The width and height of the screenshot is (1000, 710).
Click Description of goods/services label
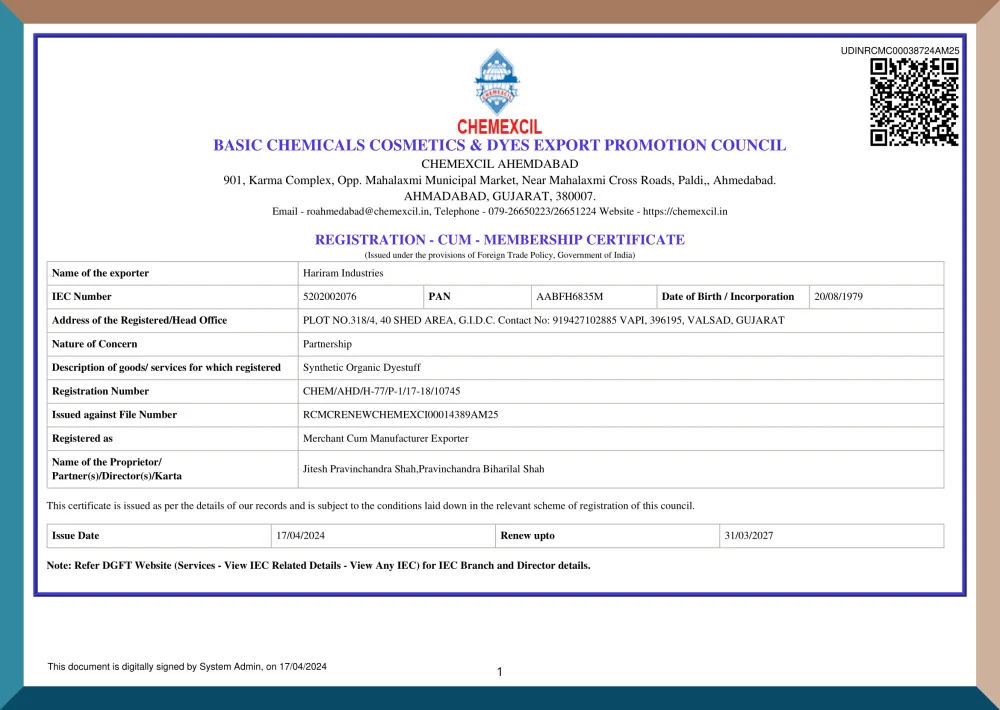click(x=166, y=367)
